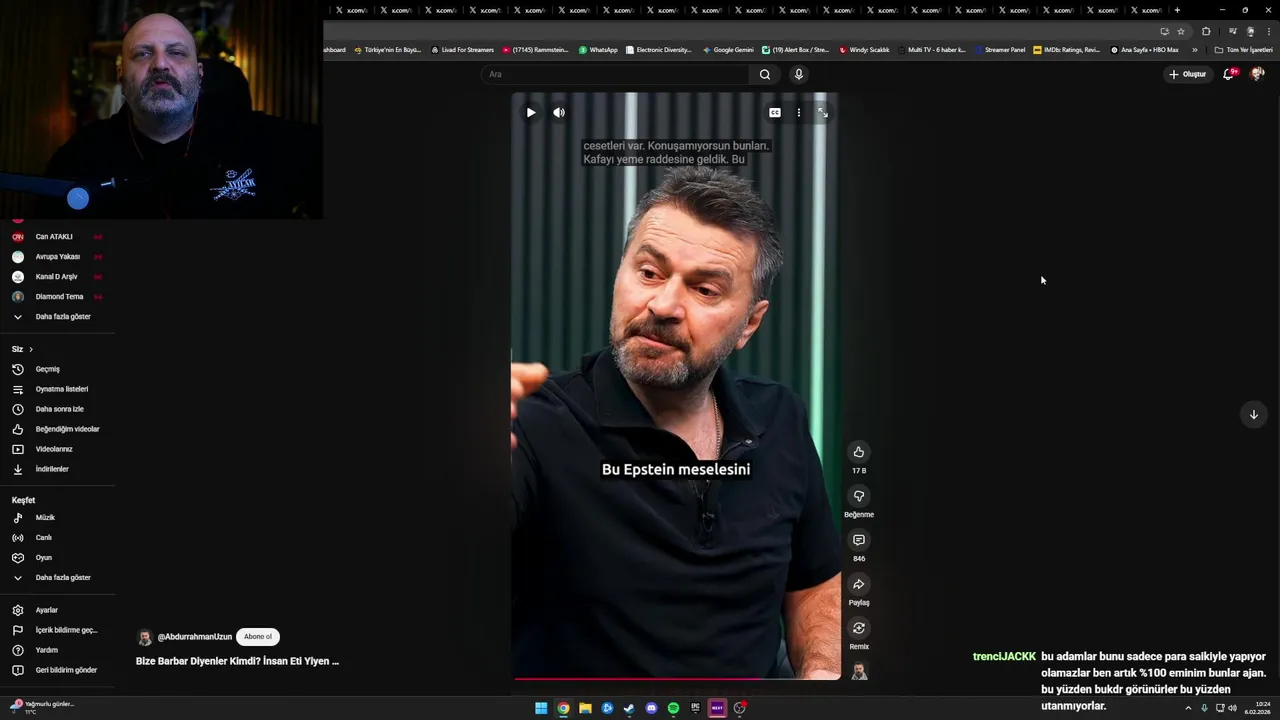
Task: Open the Remix option
Action: pos(859,628)
